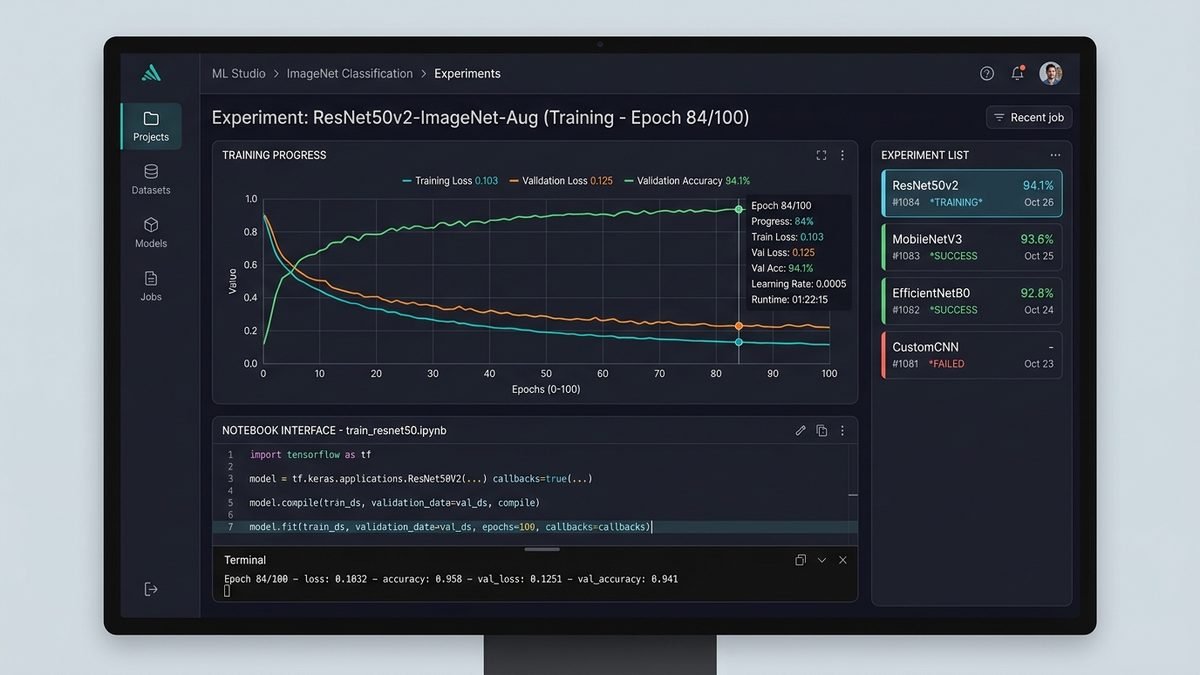
Task: Open the user profile avatar
Action: [1051, 73]
